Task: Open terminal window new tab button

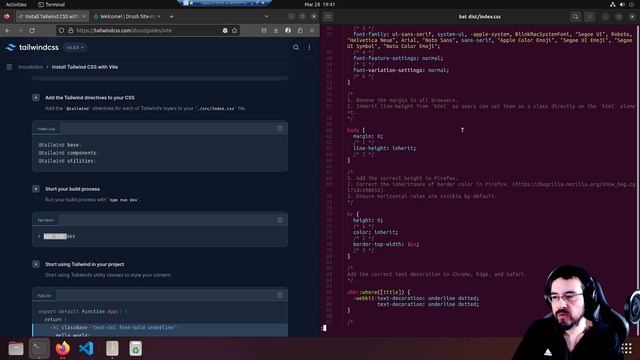Action: [x=328, y=17]
